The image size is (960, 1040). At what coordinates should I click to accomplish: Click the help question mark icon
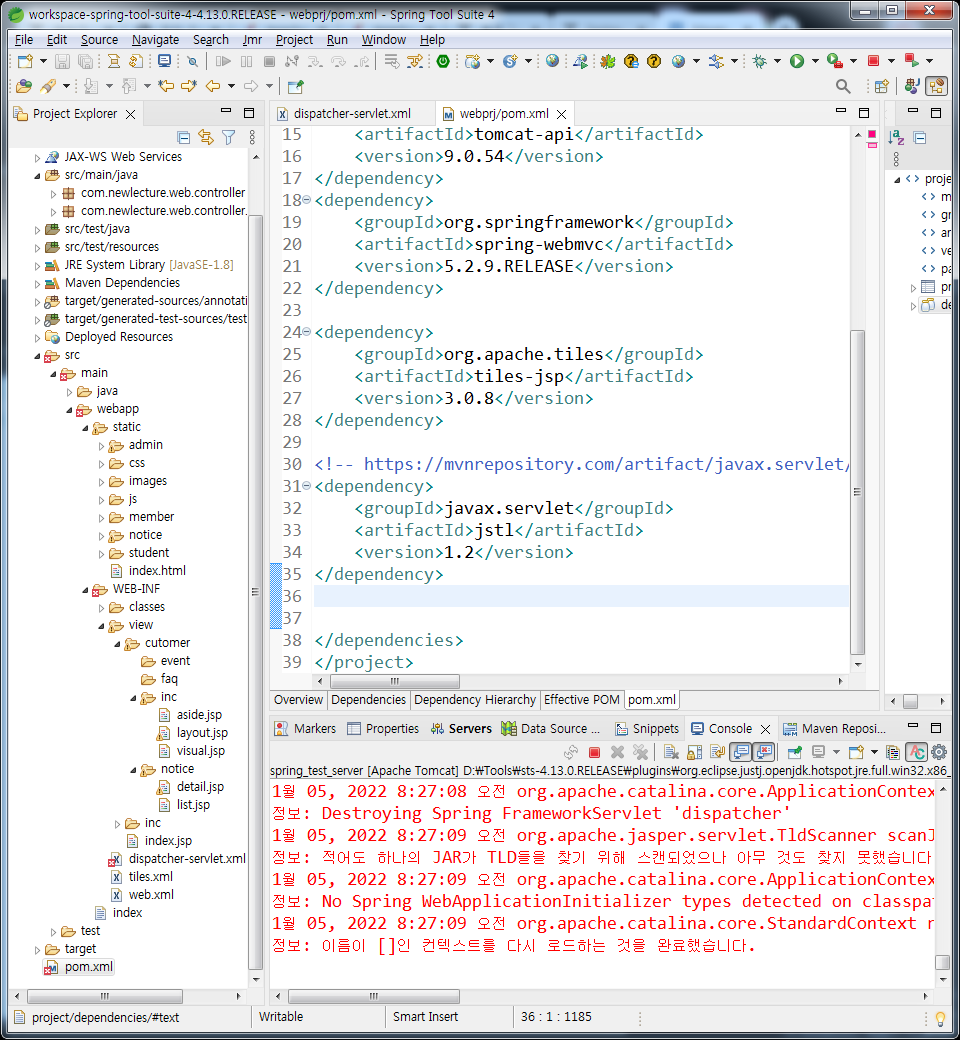pos(653,62)
